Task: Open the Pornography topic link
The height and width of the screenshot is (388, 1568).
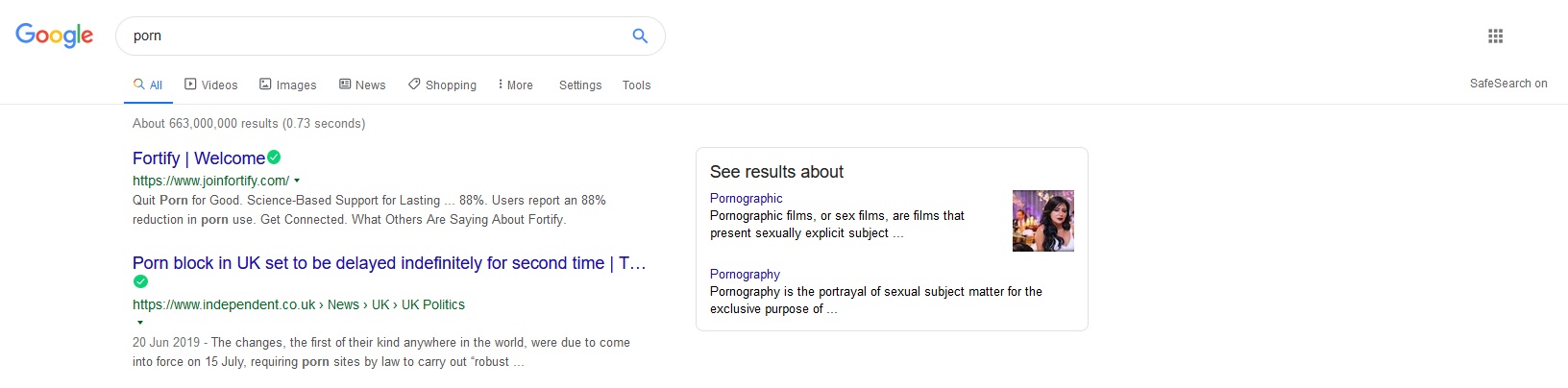Action: pos(745,274)
